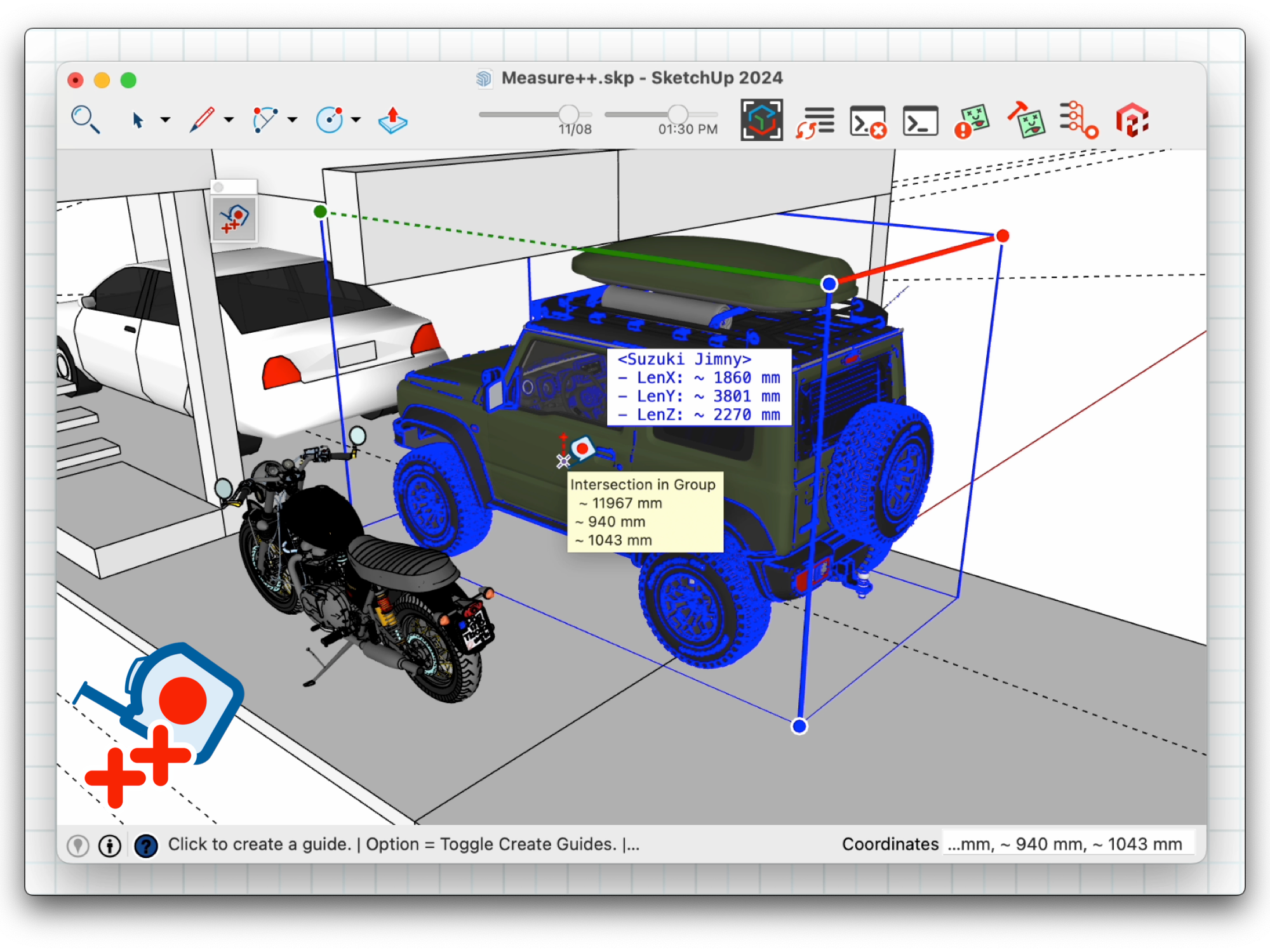This screenshot has width=1270, height=952.
Task: Choose the Pencil line tool
Action: point(202,119)
